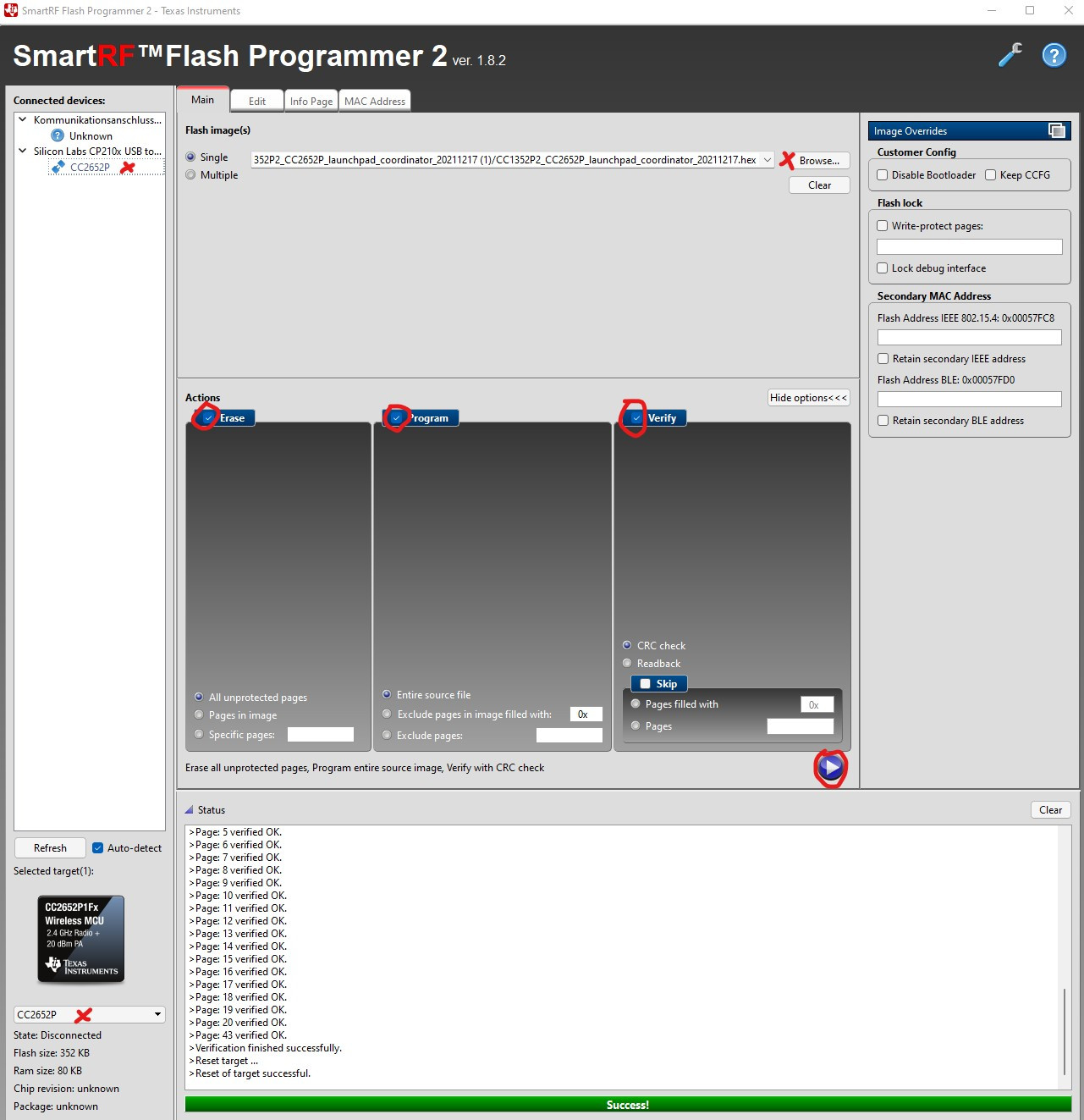Click the Exclude pages input field
Image resolution: width=1084 pixels, height=1120 pixels.
point(570,736)
